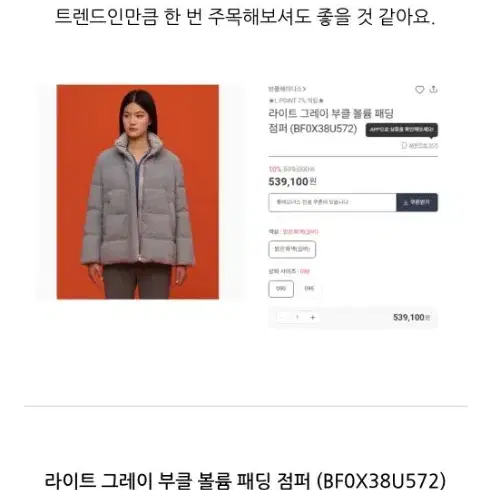Image resolution: width=490 pixels, height=490 pixels.
Task: Click the product title with BF0X38U572
Action: pyautogui.click(x=331, y=121)
